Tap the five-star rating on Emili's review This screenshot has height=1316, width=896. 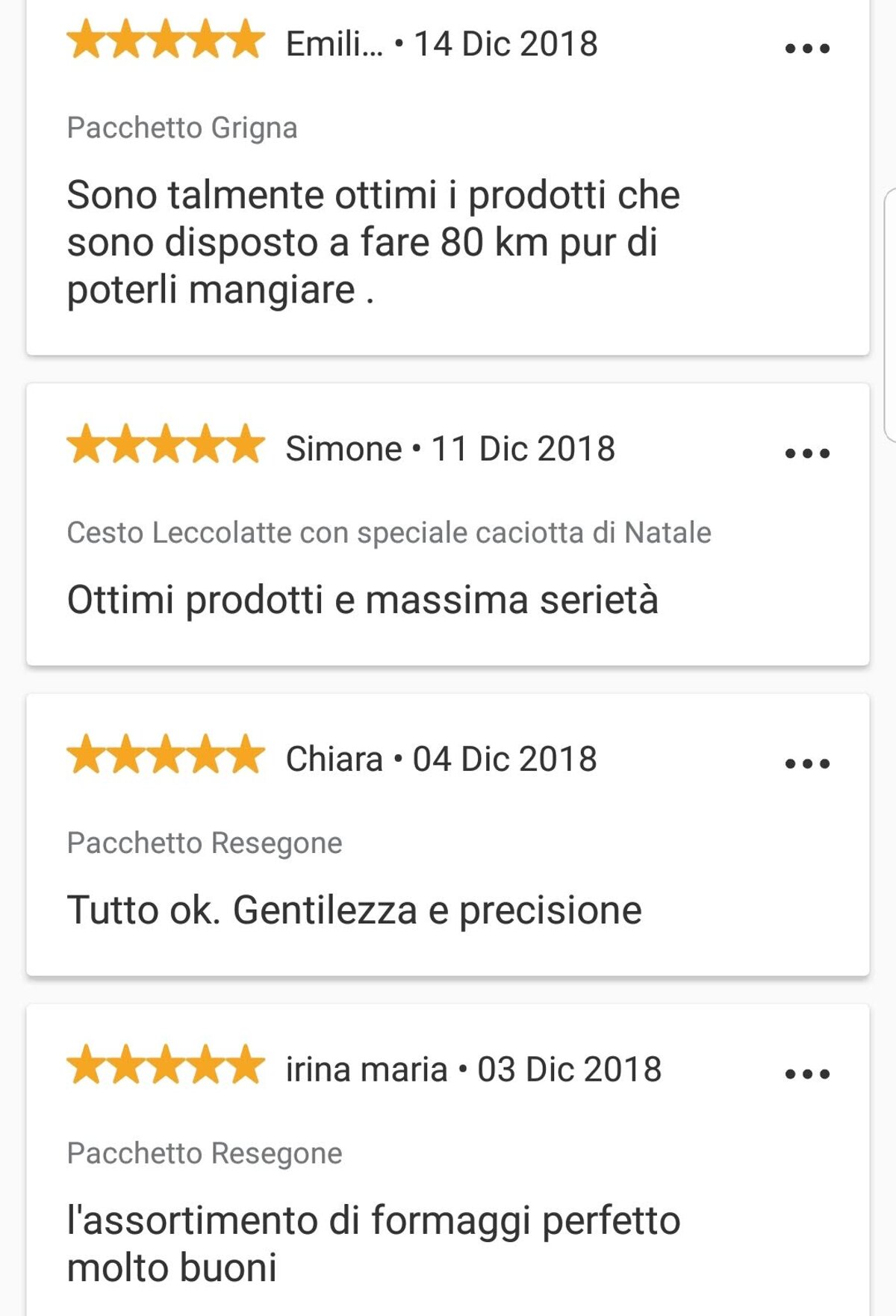(x=165, y=40)
